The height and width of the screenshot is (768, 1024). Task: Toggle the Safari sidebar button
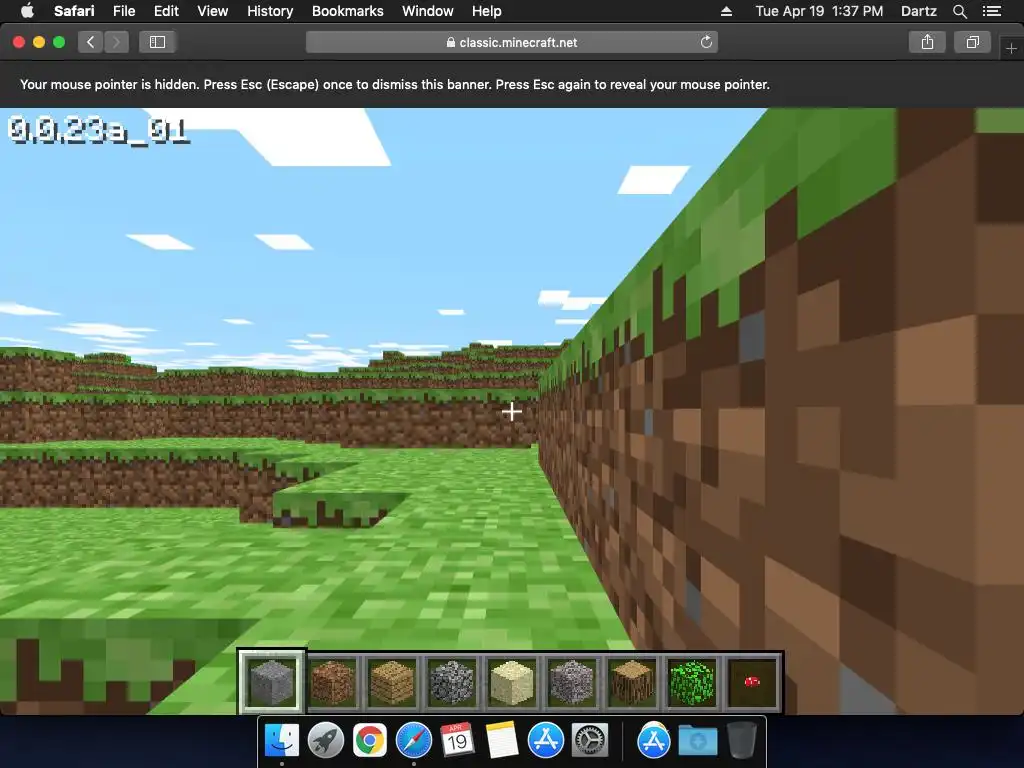pos(157,42)
